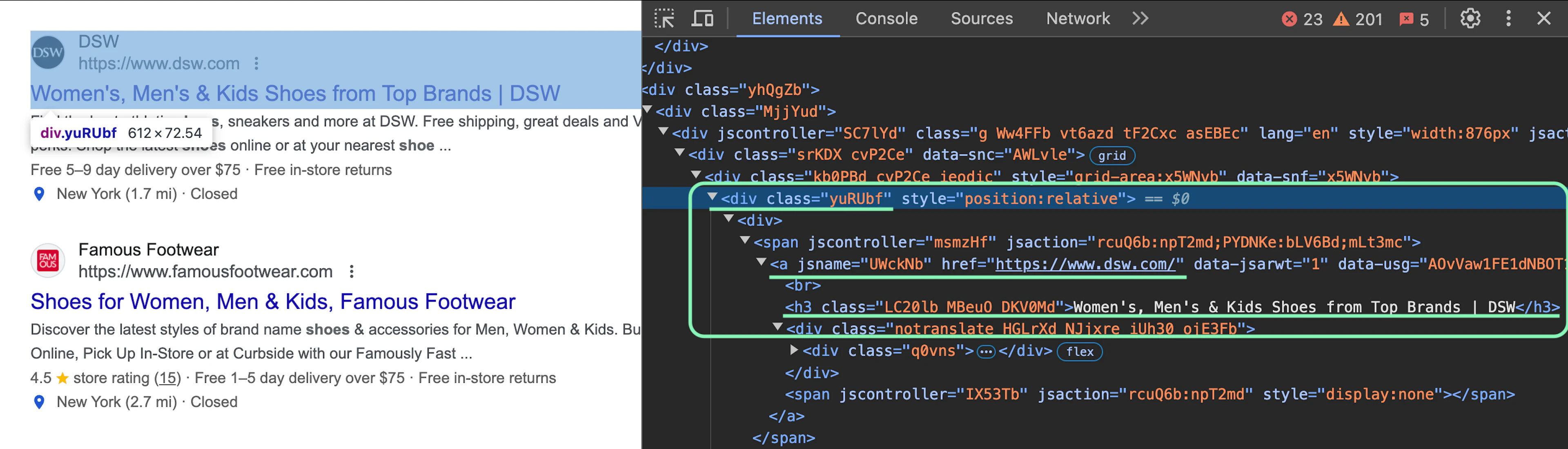Screen dimensions: 1568x449
Task: Open DevTools settings gear
Action: click(x=1470, y=18)
